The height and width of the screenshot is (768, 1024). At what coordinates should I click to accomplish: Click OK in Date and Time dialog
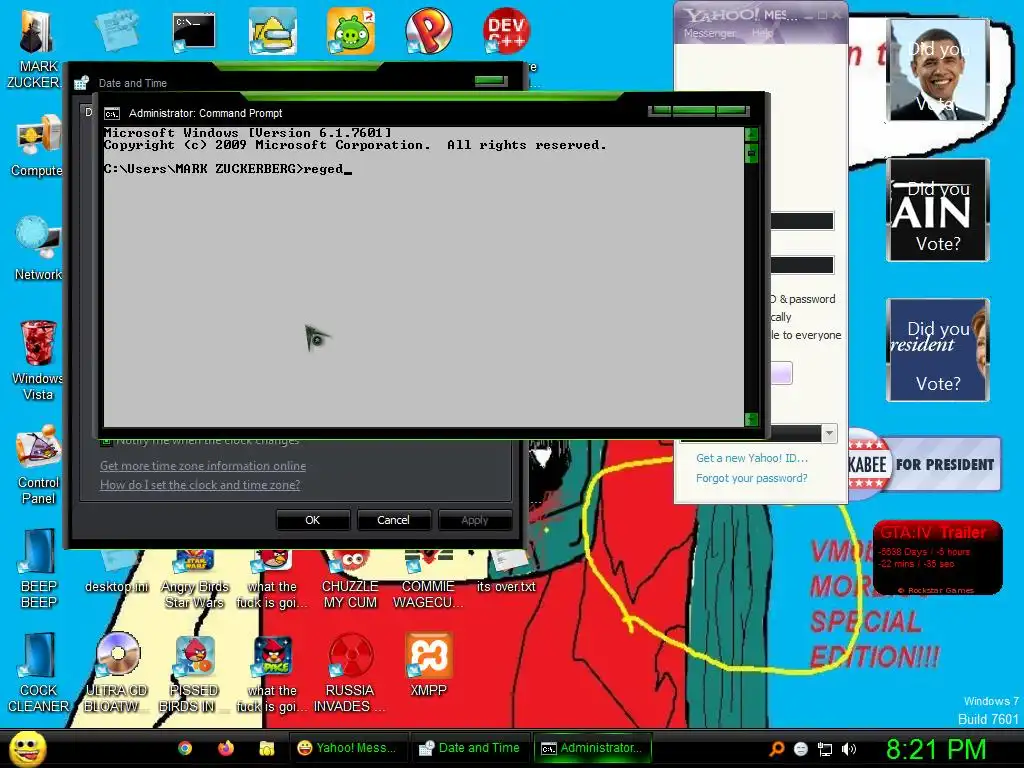(313, 520)
